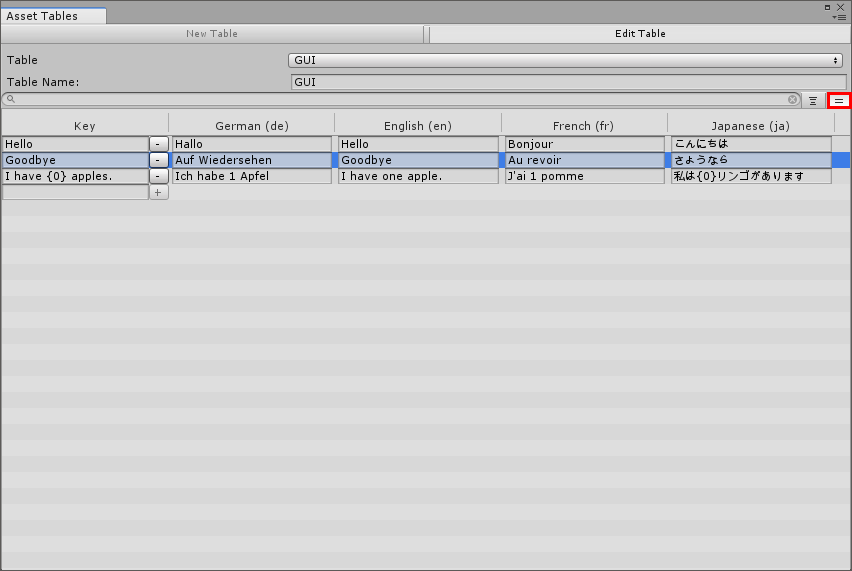Image resolution: width=852 pixels, height=571 pixels.
Task: Edit German cell 'Auf Wiedersehen'
Action: point(252,160)
